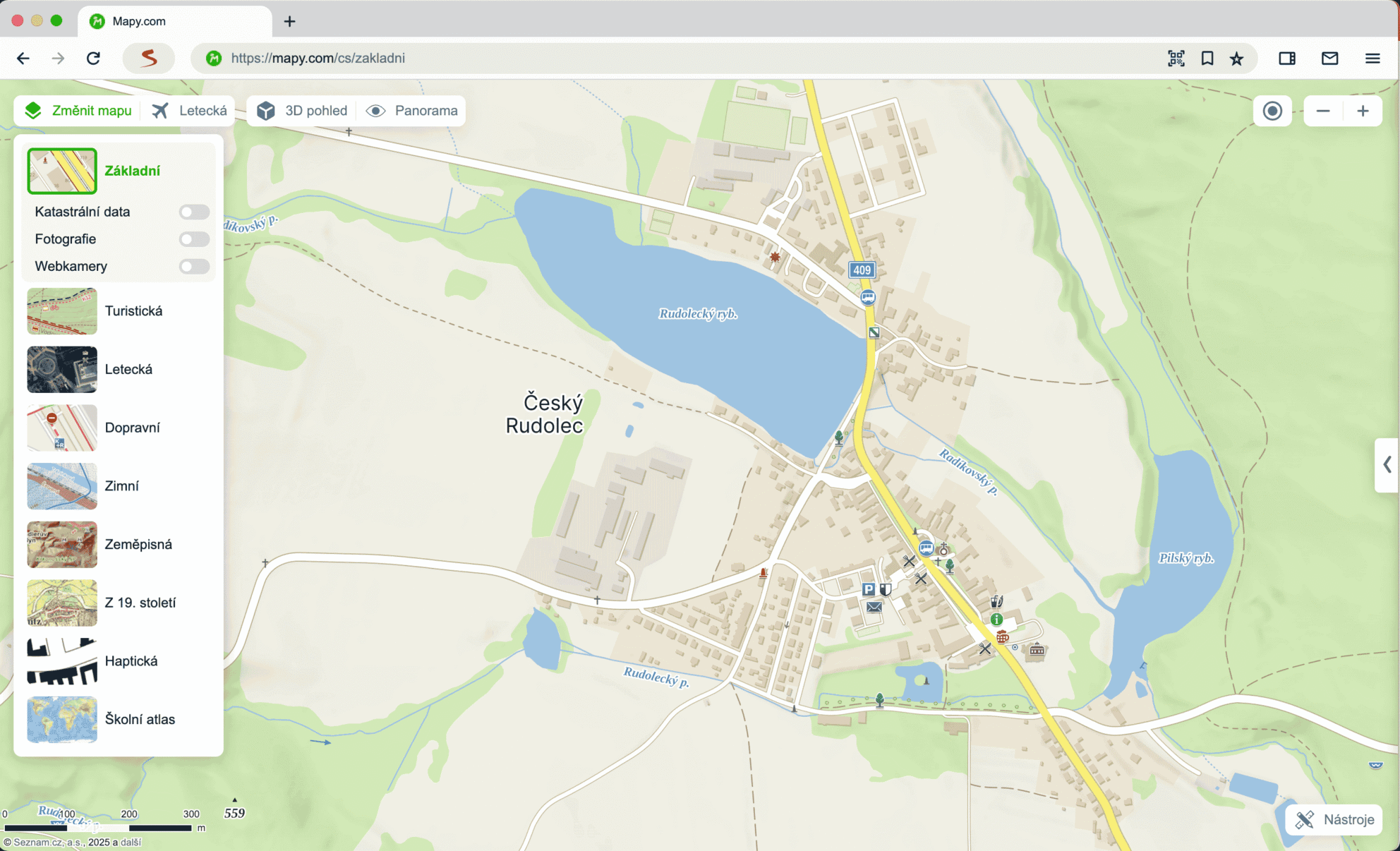Open the Nástroje tools button

pyautogui.click(x=1335, y=819)
